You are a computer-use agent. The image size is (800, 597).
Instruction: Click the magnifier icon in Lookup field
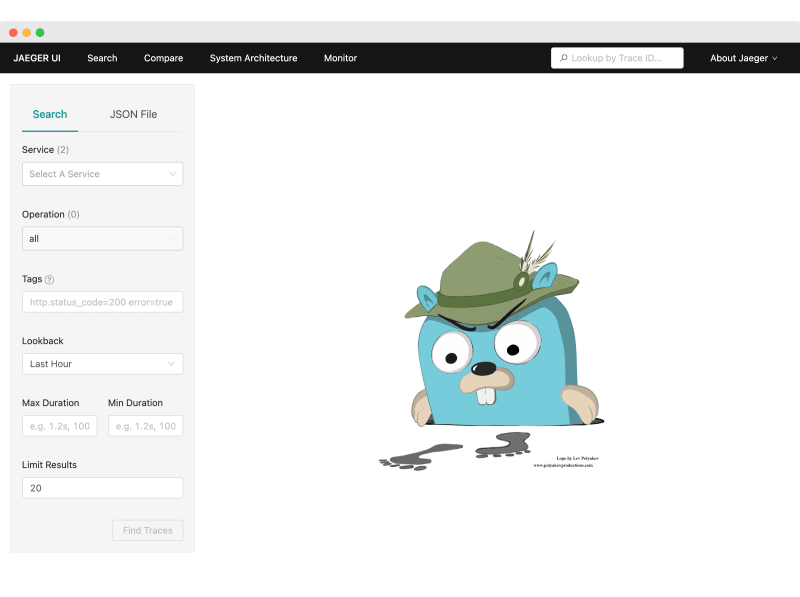[x=564, y=58]
